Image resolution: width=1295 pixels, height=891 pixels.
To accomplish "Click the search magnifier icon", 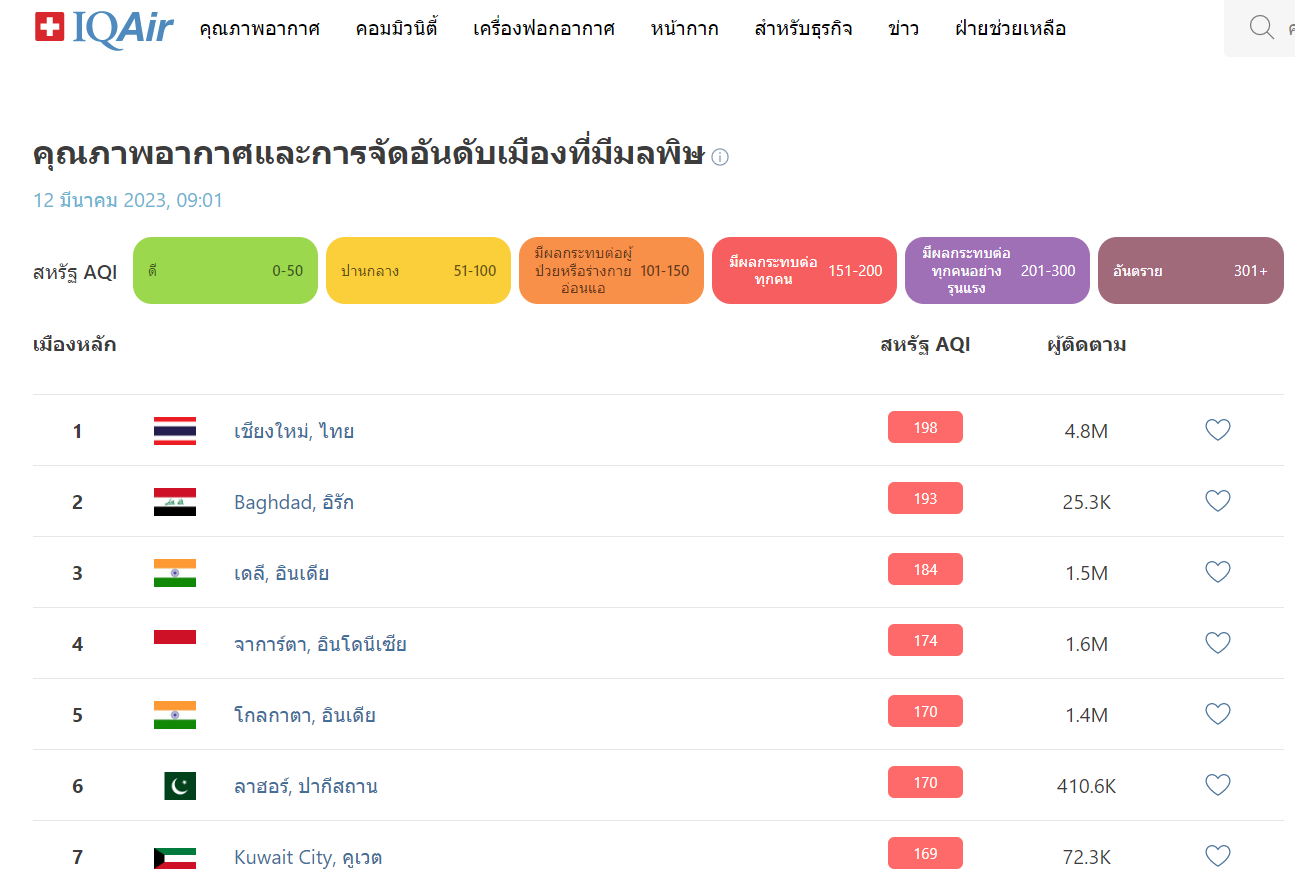I will (x=1261, y=28).
